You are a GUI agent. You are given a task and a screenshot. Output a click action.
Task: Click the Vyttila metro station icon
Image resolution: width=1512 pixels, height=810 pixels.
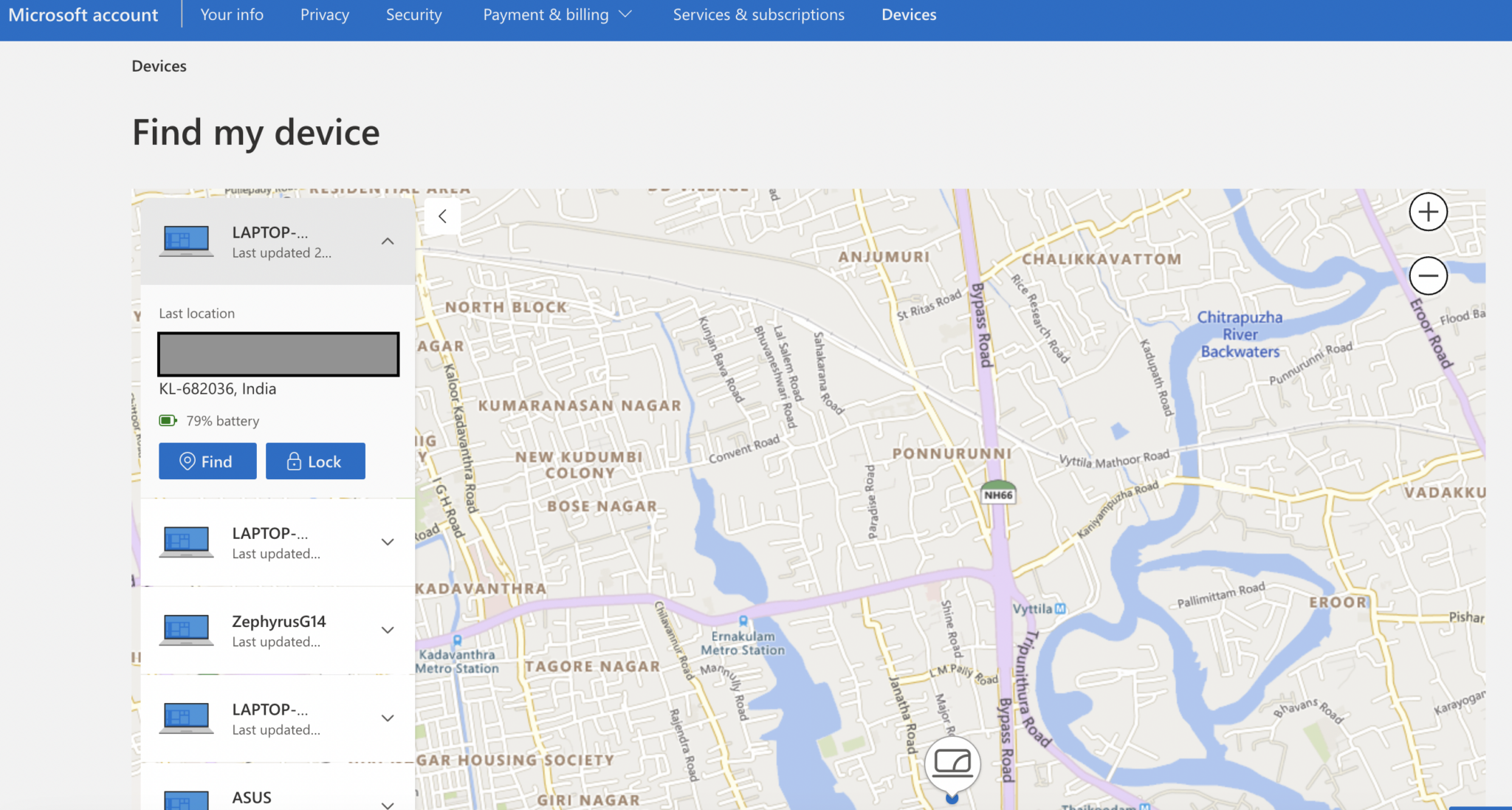[1060, 608]
